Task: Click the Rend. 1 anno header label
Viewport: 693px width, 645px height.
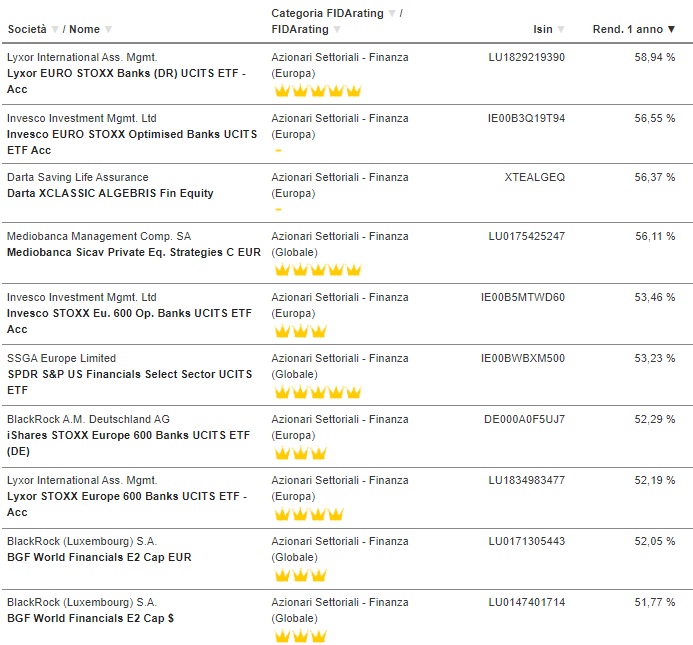Action: coord(628,30)
